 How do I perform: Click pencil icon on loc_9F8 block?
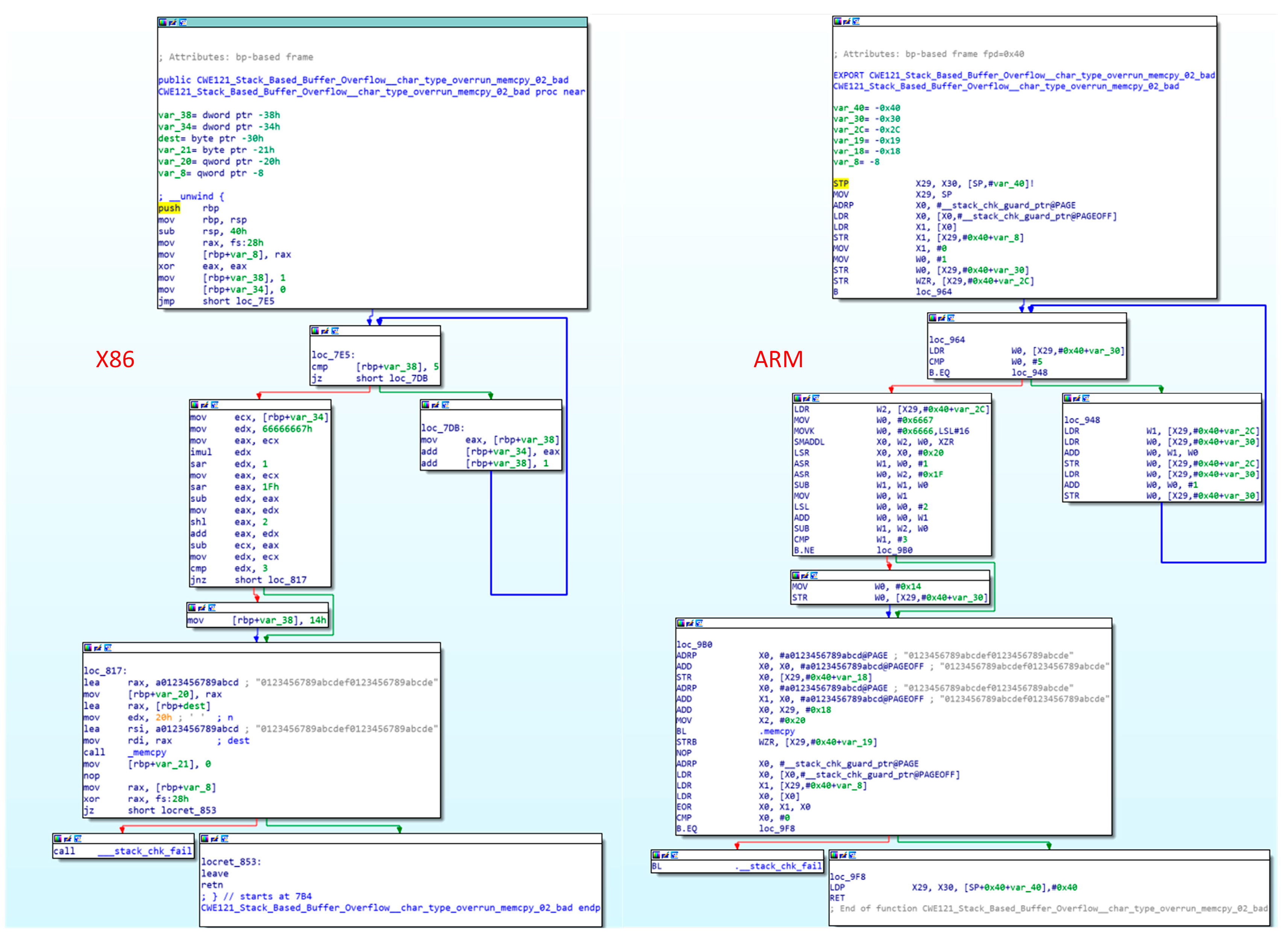843,855
